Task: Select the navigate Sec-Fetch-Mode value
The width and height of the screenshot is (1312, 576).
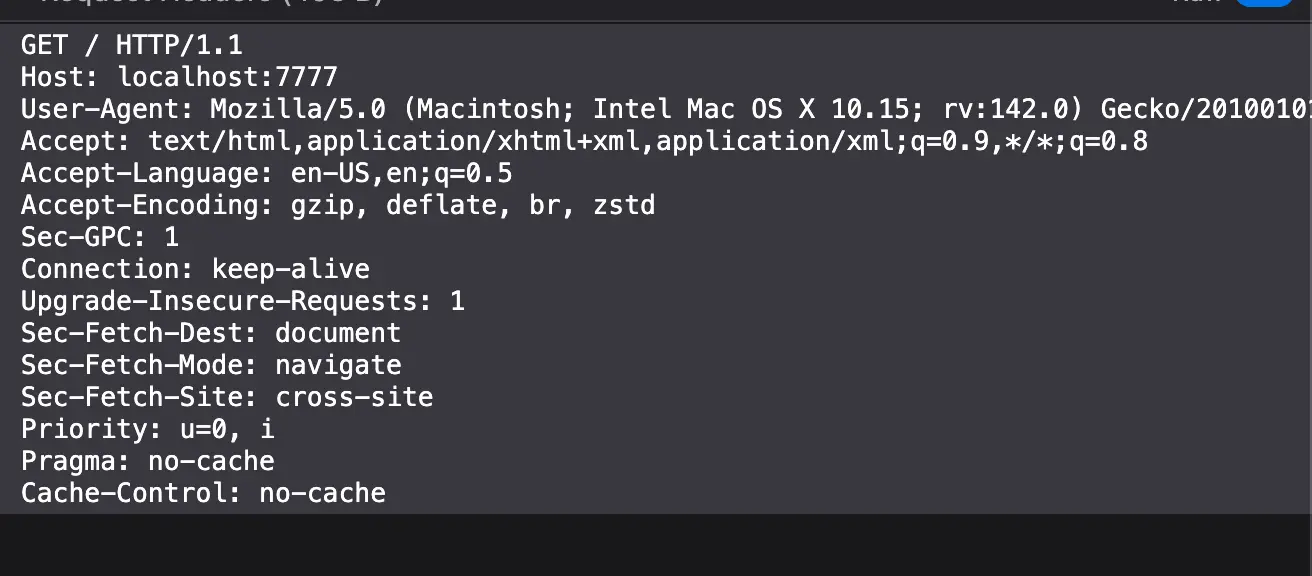Action: 338,365
